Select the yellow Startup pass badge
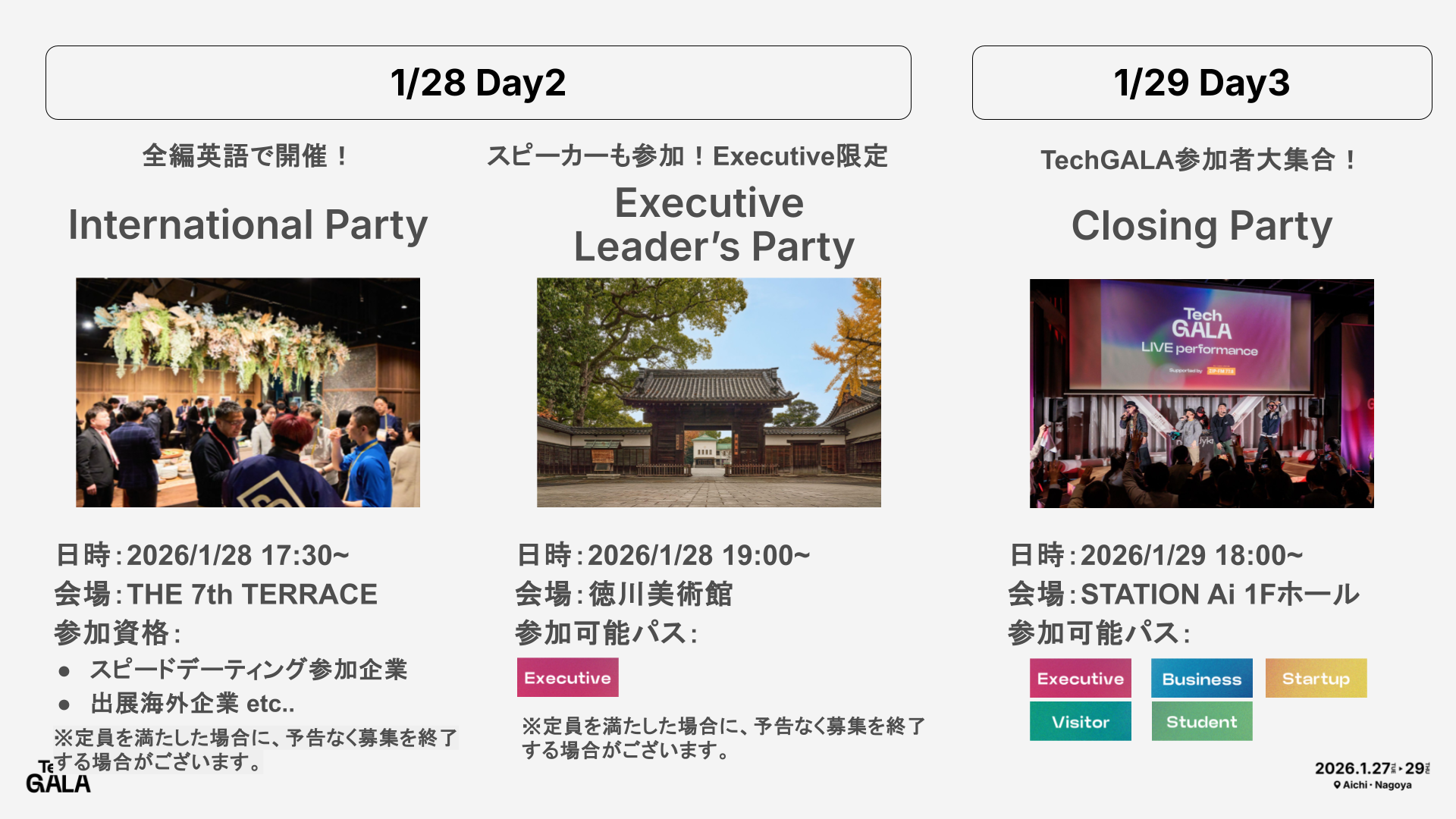This screenshot has width=1456, height=819. point(1316,679)
